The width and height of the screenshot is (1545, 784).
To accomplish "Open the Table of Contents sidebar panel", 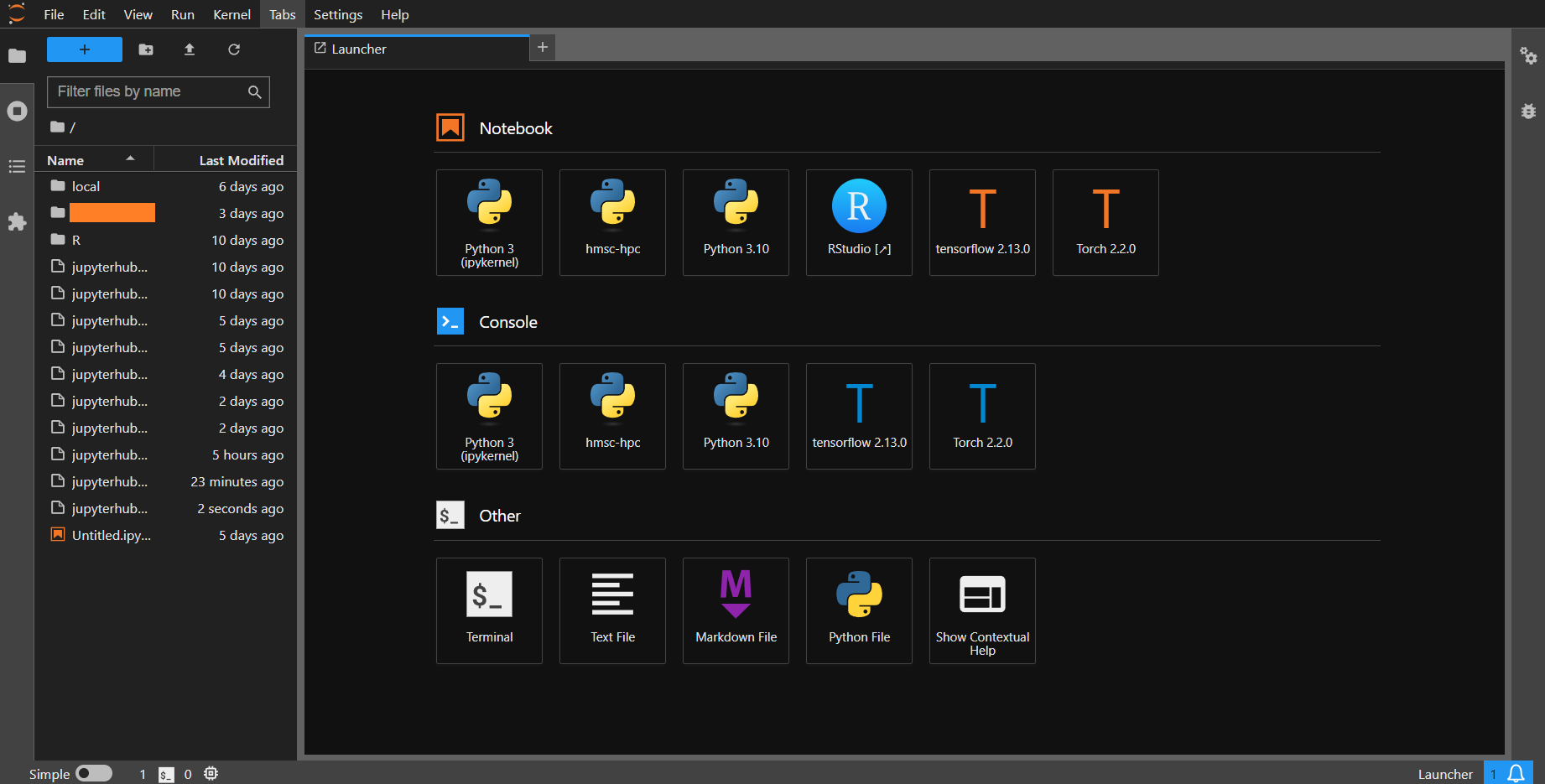I will coord(17,167).
